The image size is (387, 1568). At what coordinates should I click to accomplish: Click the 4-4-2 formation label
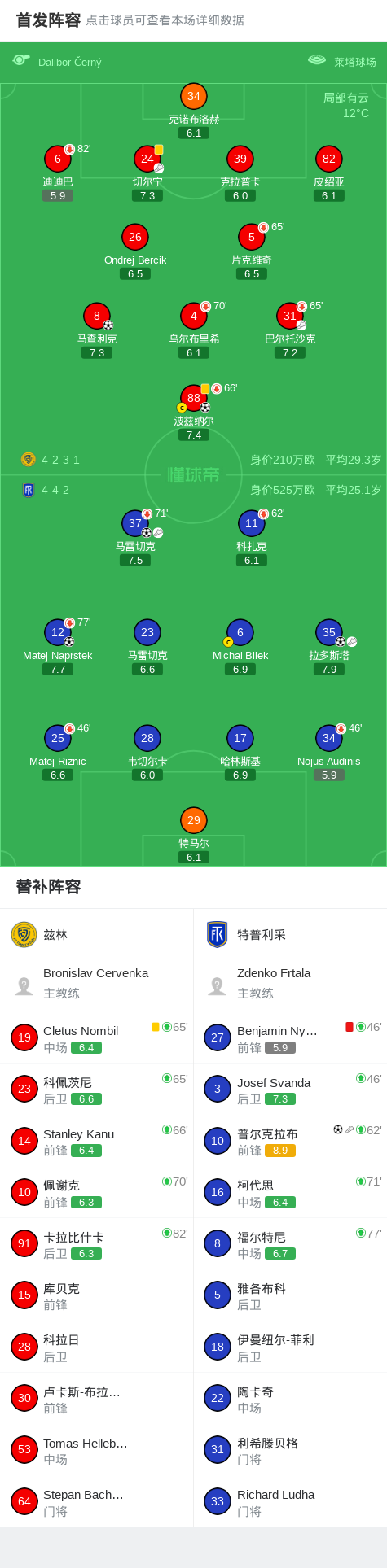tap(55, 490)
